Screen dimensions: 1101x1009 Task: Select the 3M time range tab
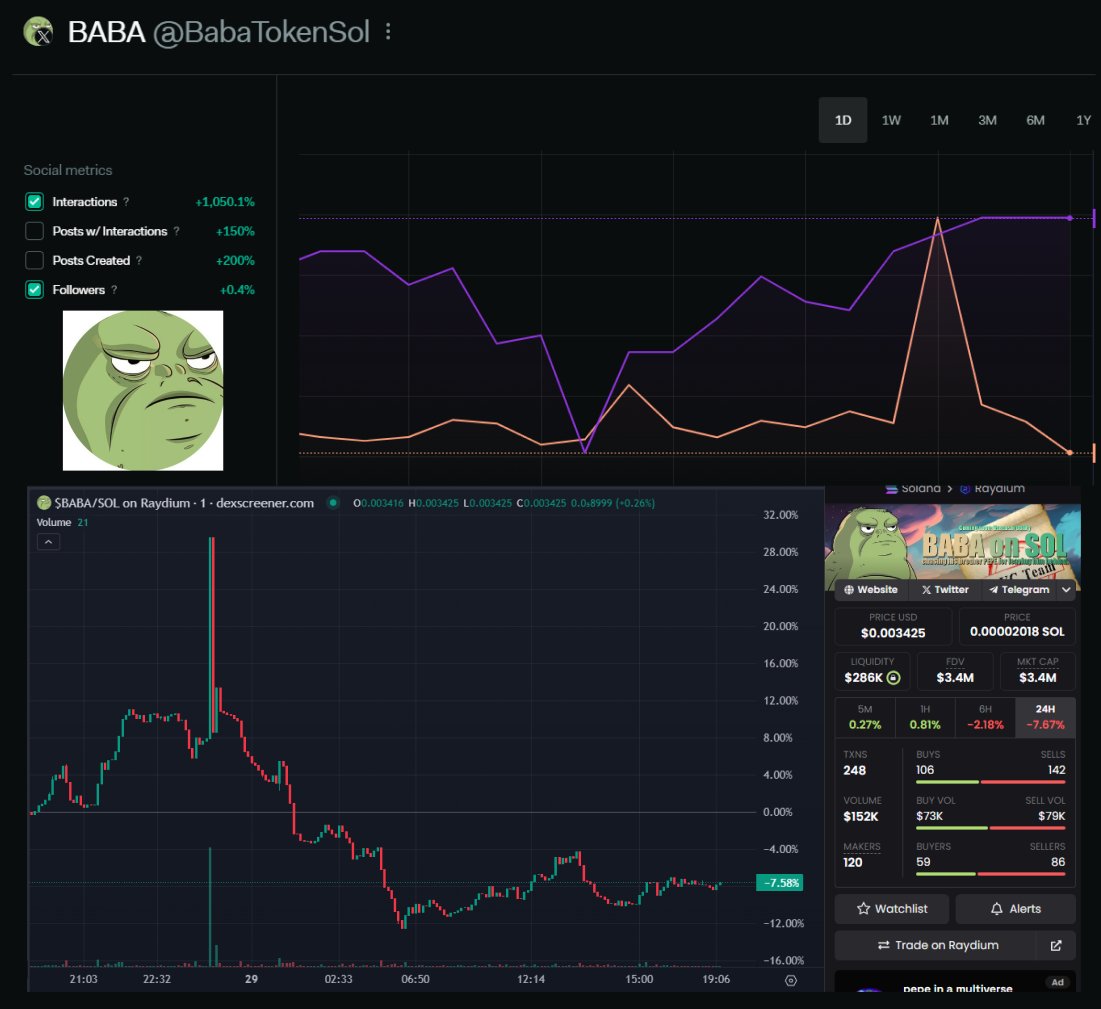coord(987,120)
